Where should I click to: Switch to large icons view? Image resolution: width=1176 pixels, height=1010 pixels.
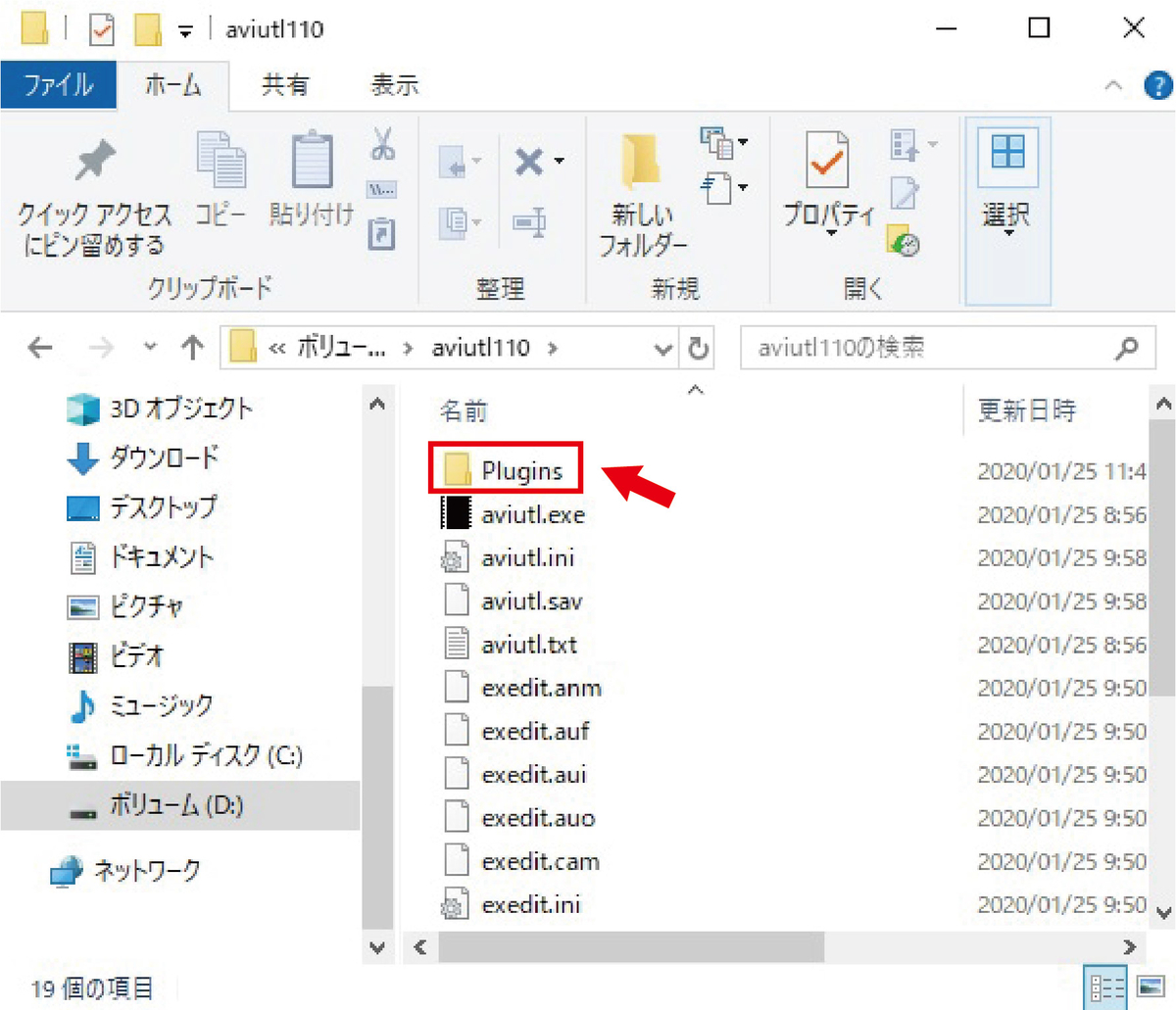[1151, 987]
